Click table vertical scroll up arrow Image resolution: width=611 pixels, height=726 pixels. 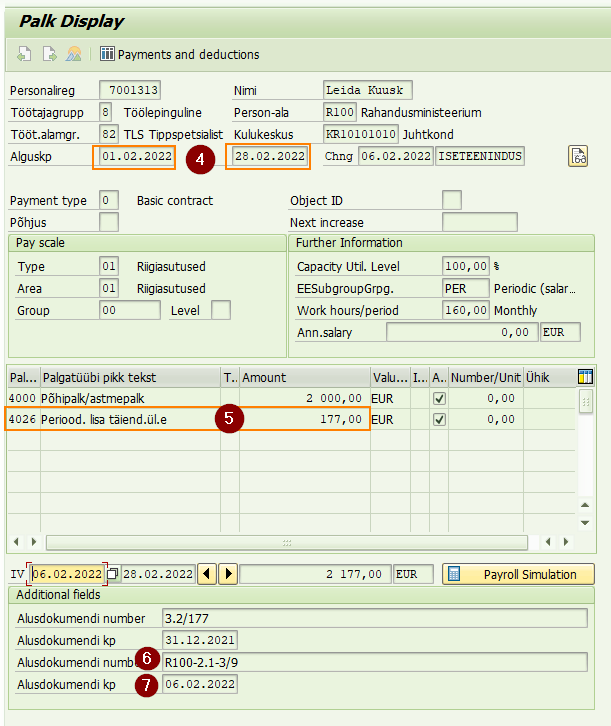(x=585, y=505)
